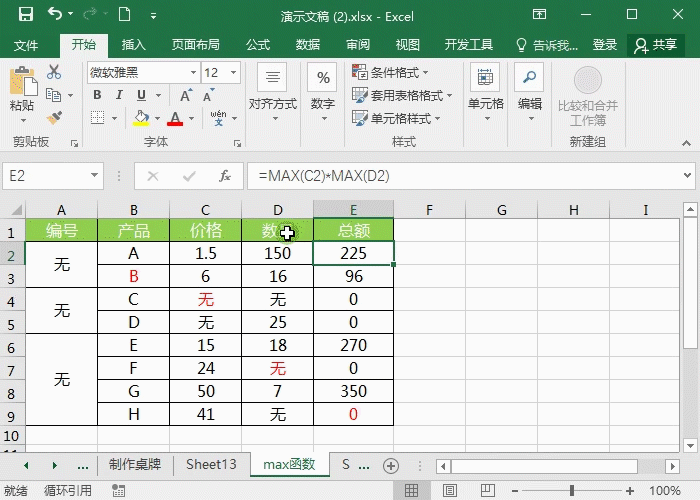Open the Name Box dropdown showing E2
The height and width of the screenshot is (500, 700).
click(x=94, y=176)
